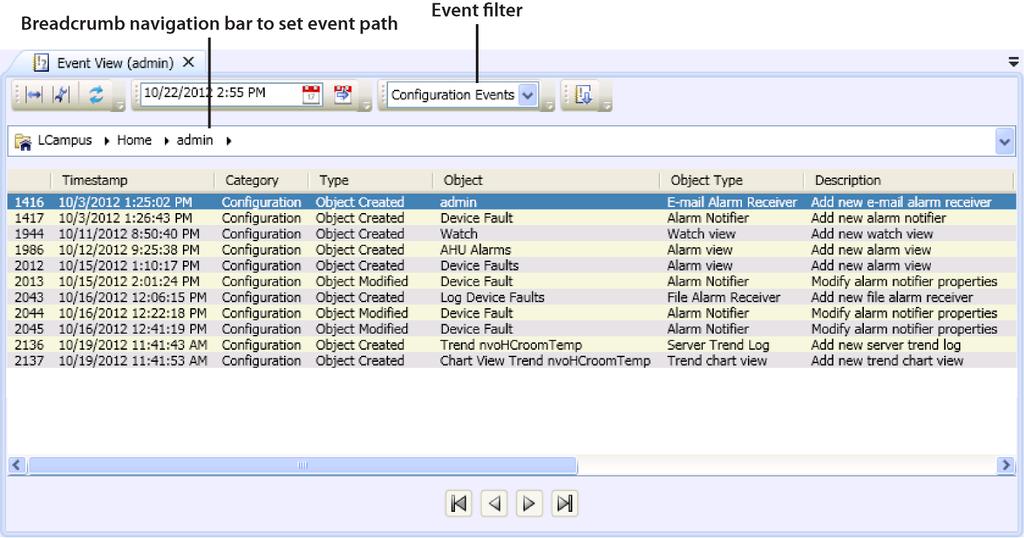Screen dimensions: 1024x538
Task: Go to first page of events
Action: [459, 503]
